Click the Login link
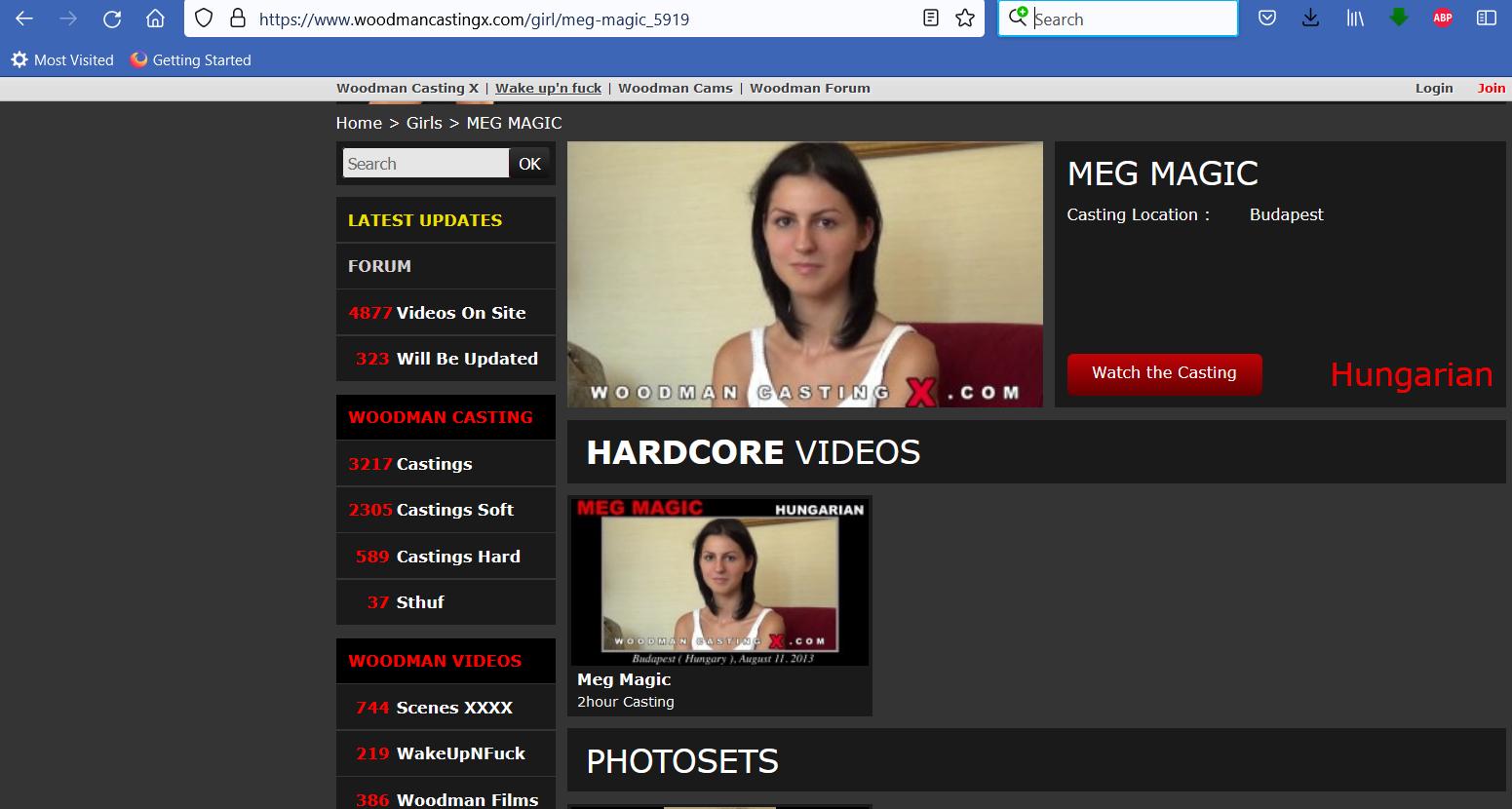Image resolution: width=1512 pixels, height=809 pixels. click(1434, 88)
